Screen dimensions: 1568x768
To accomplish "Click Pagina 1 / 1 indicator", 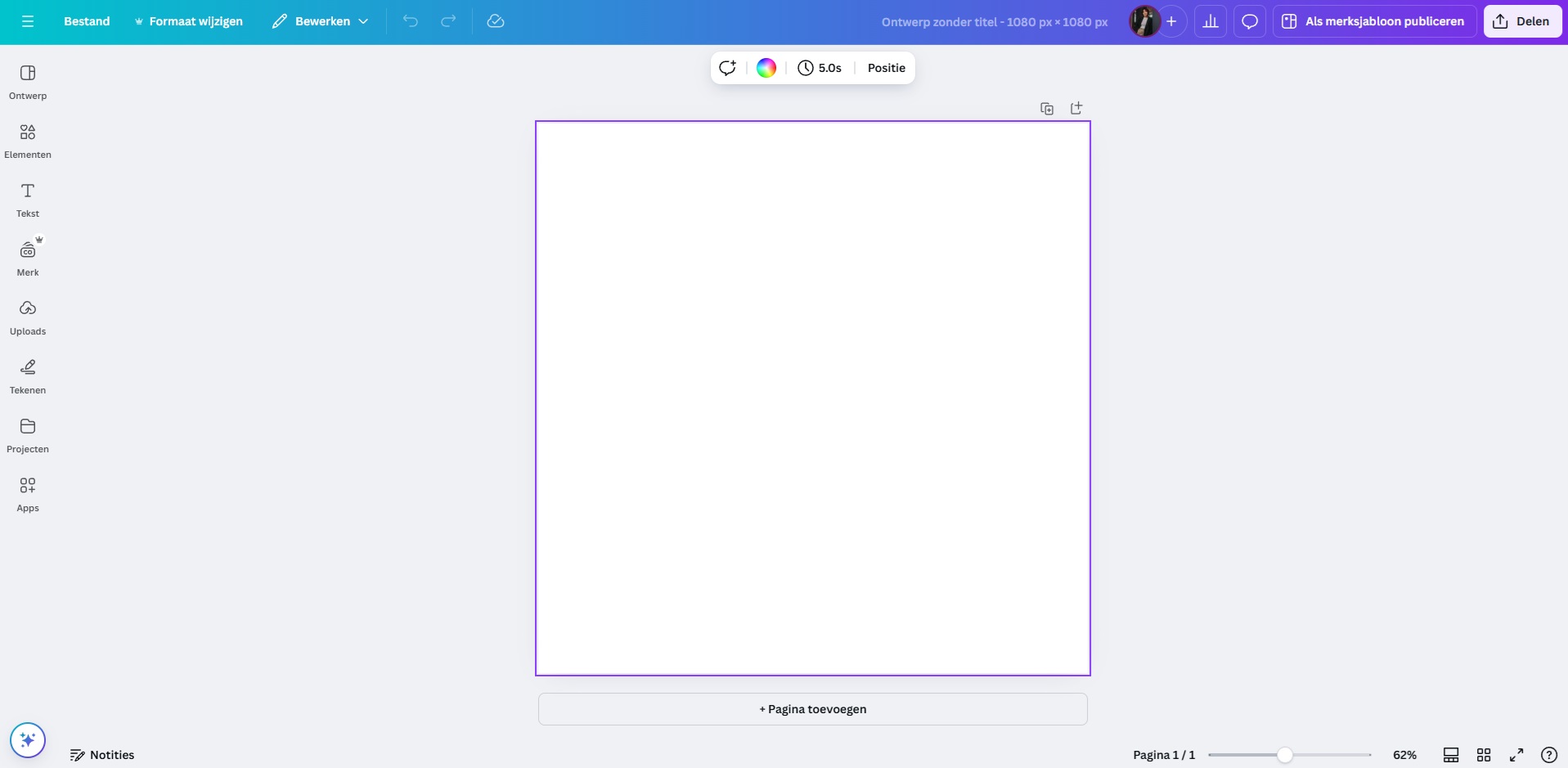I will [1164, 755].
